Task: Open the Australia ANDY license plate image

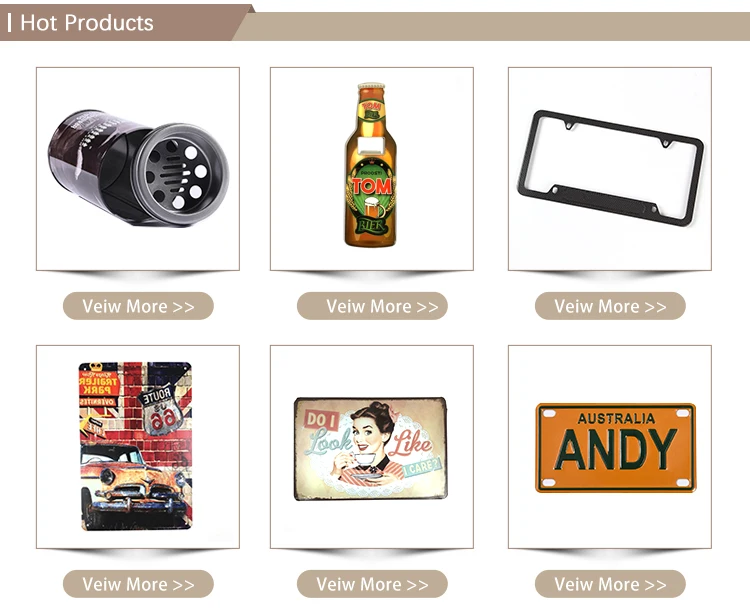Action: pyautogui.click(x=610, y=447)
